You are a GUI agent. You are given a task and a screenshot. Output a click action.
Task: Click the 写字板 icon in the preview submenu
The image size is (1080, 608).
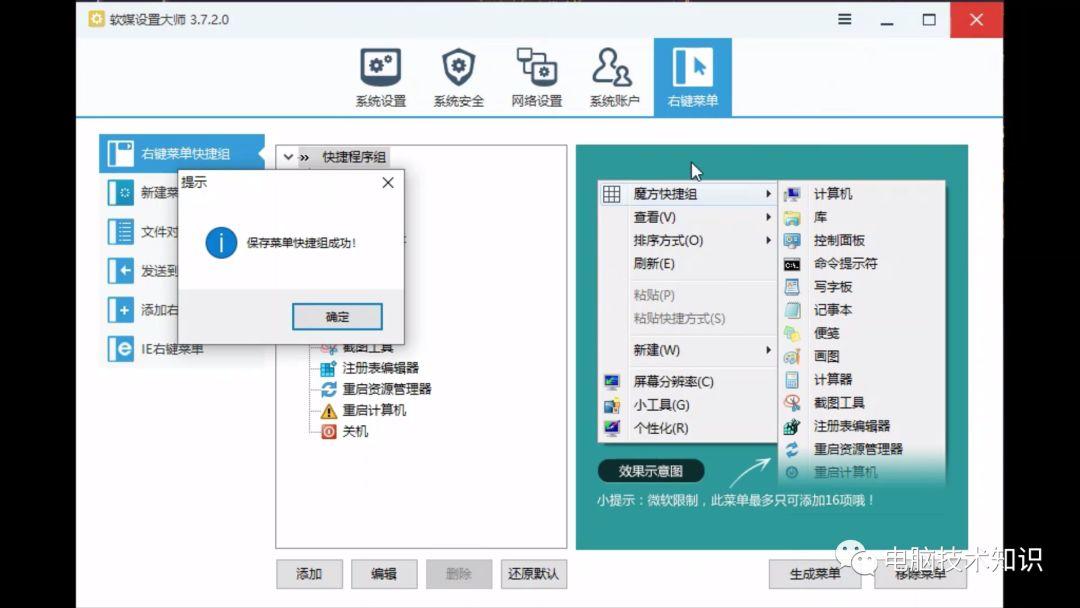click(x=792, y=287)
